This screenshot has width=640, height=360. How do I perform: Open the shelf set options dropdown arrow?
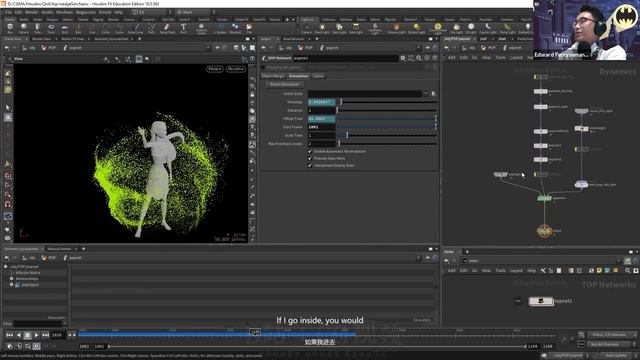click(293, 19)
